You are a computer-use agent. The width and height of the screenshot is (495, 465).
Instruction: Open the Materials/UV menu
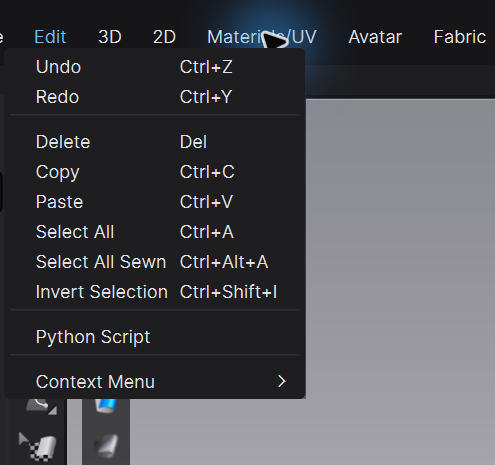[x=262, y=37]
